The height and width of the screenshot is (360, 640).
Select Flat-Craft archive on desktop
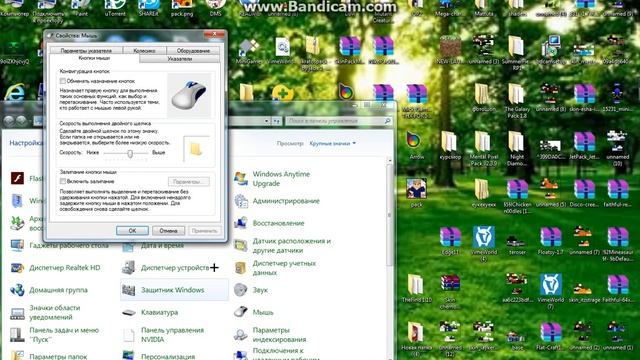click(x=550, y=336)
